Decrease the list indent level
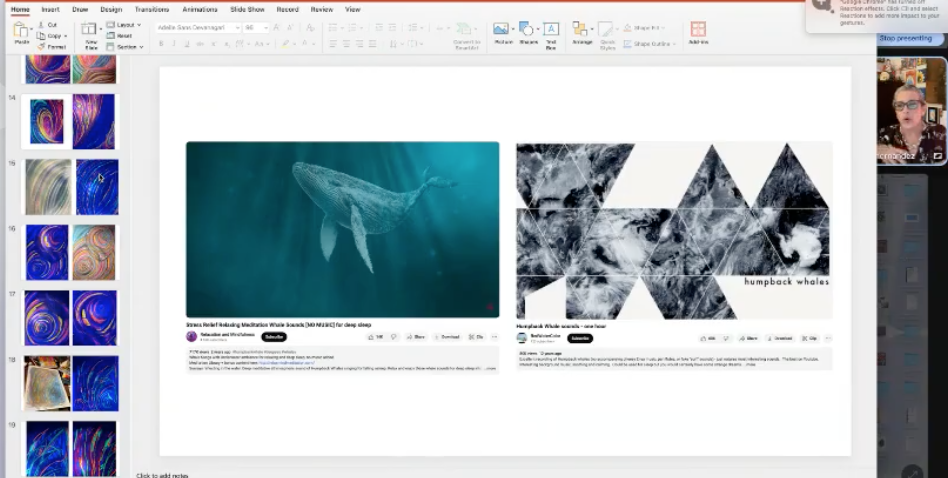The height and width of the screenshot is (478, 948). point(379,28)
